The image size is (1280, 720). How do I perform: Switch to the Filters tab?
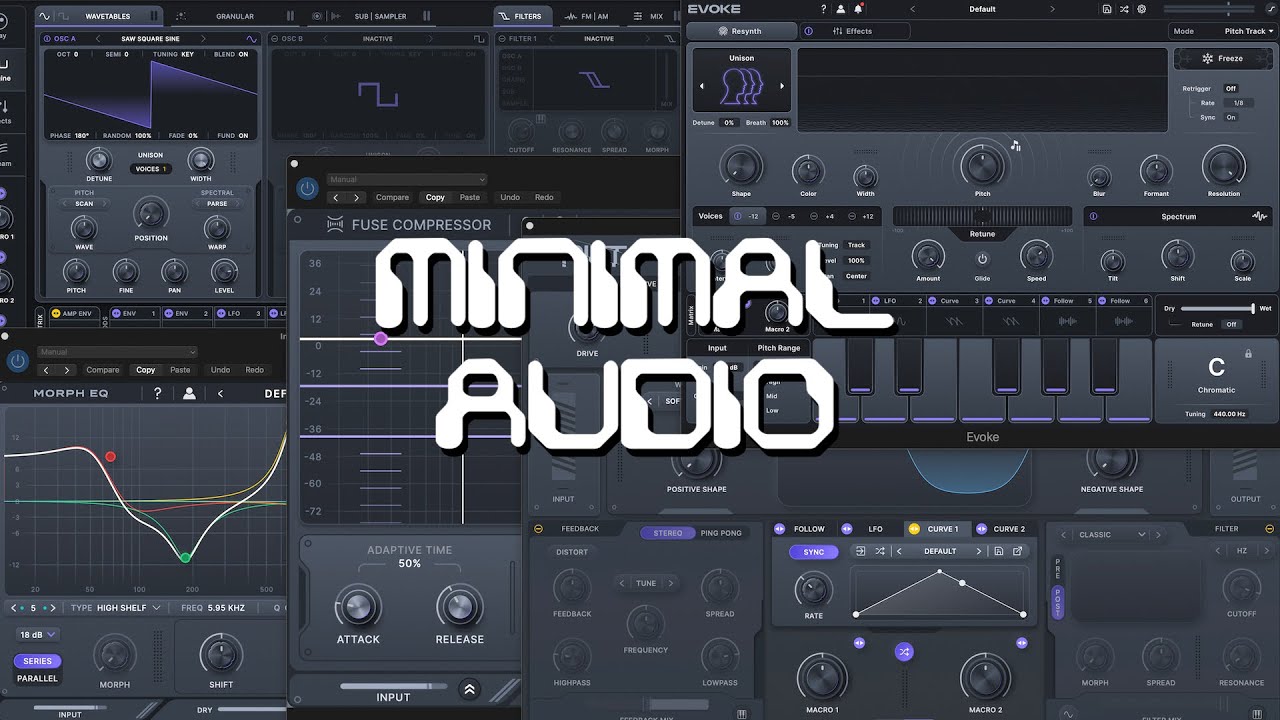pyautogui.click(x=522, y=16)
